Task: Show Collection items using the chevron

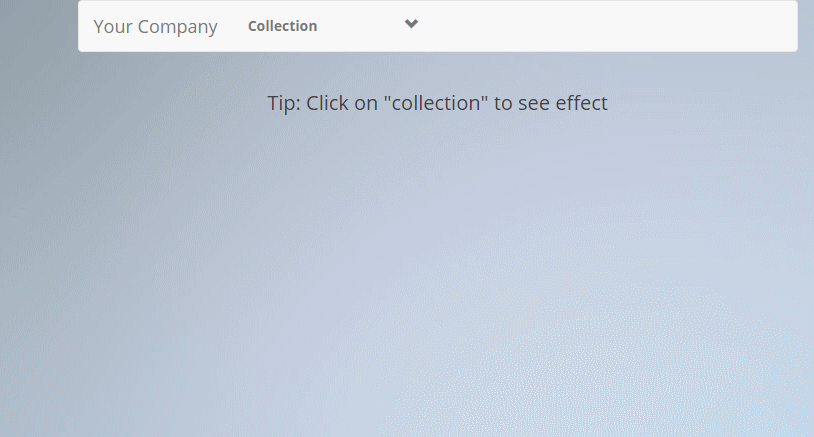Action: point(411,25)
